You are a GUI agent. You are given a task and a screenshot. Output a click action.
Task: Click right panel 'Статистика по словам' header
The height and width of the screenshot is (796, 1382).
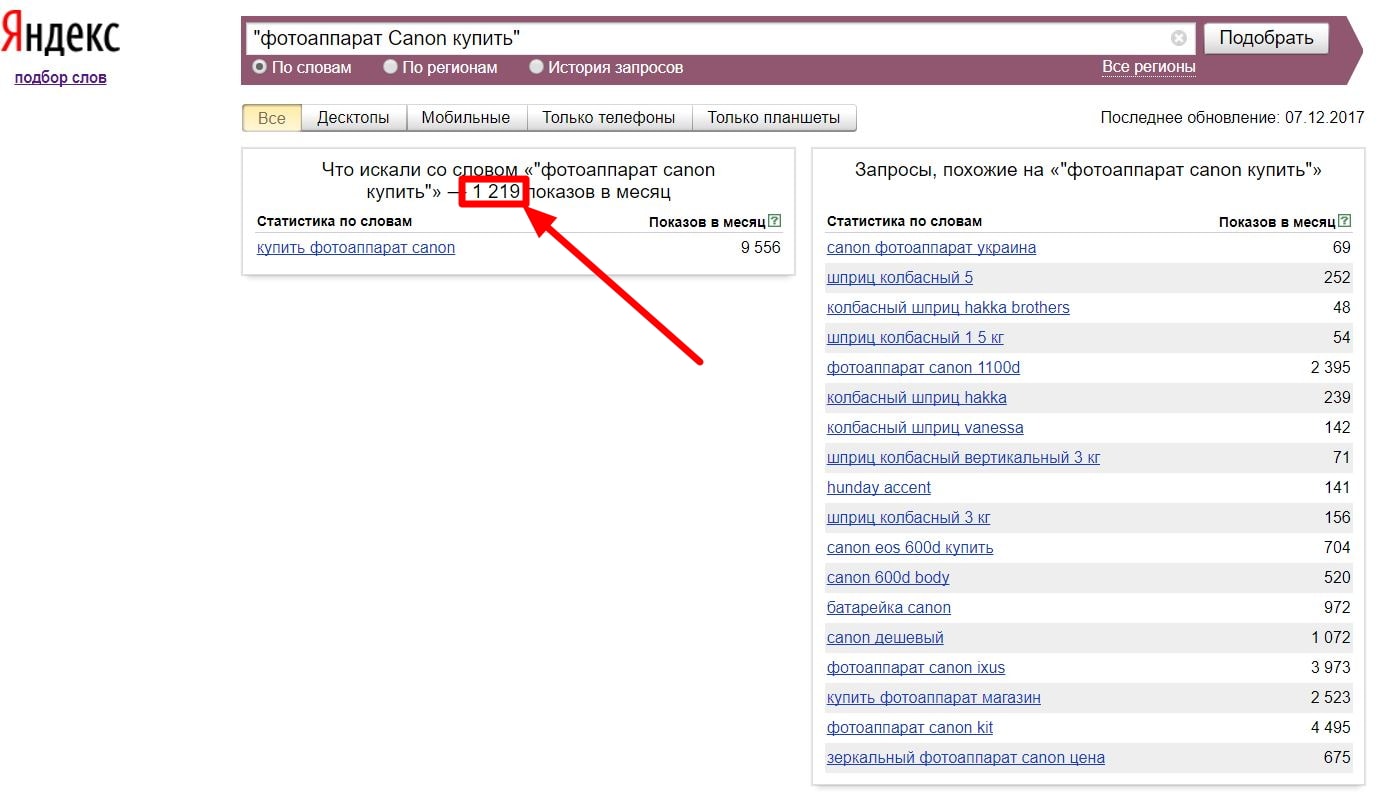pos(904,221)
